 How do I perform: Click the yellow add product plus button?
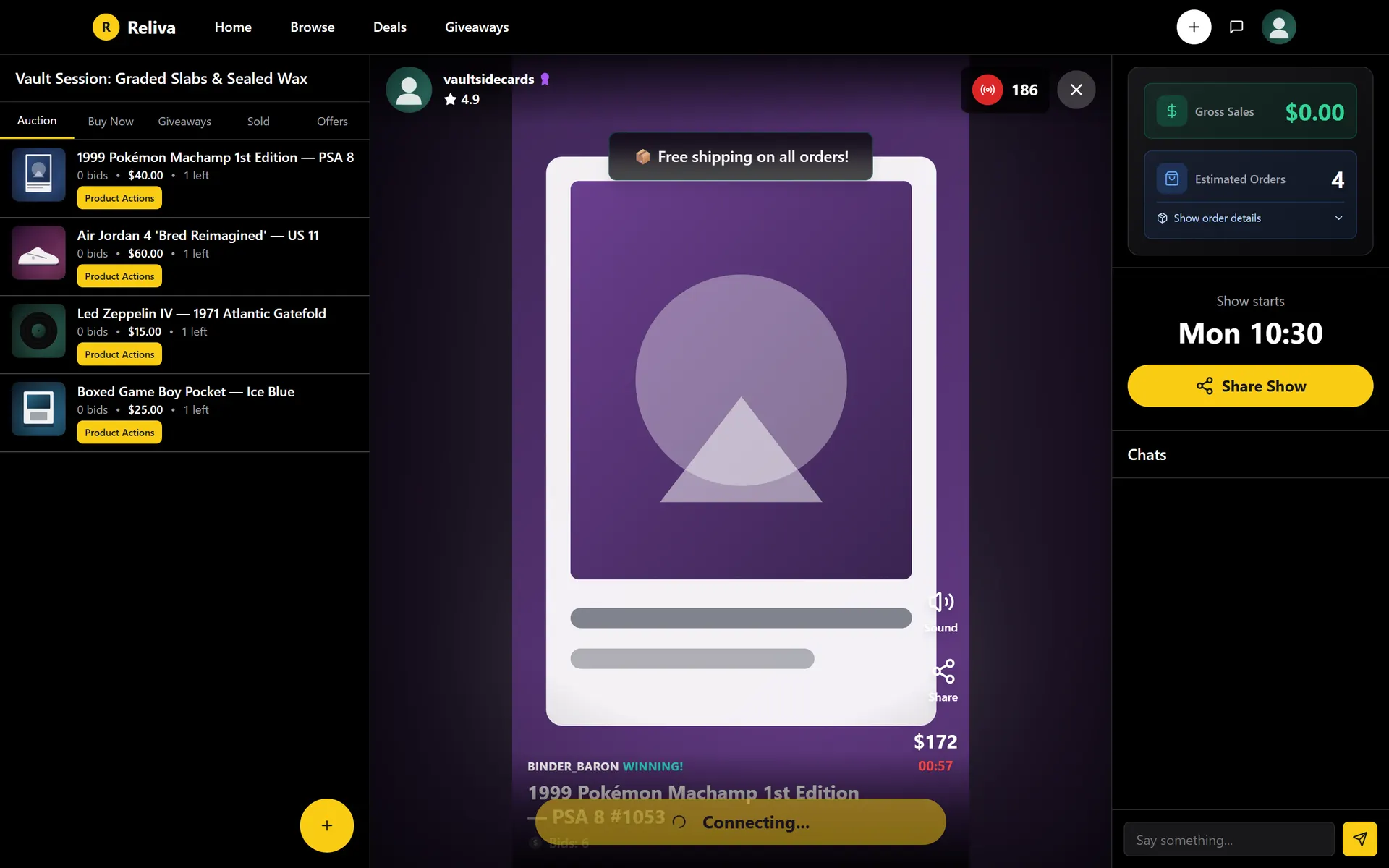(327, 825)
